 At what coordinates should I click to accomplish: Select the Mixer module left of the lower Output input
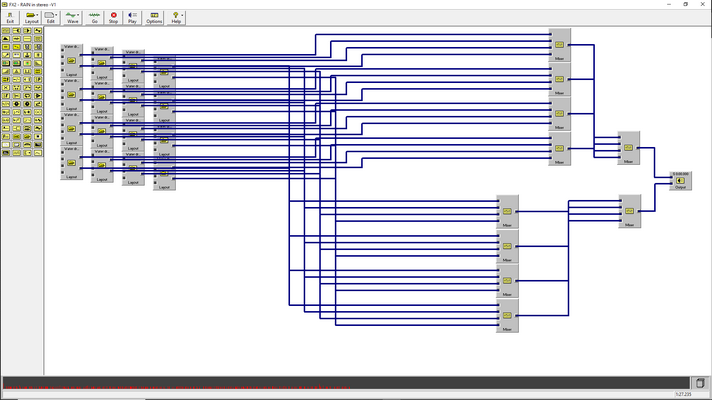[x=629, y=211]
